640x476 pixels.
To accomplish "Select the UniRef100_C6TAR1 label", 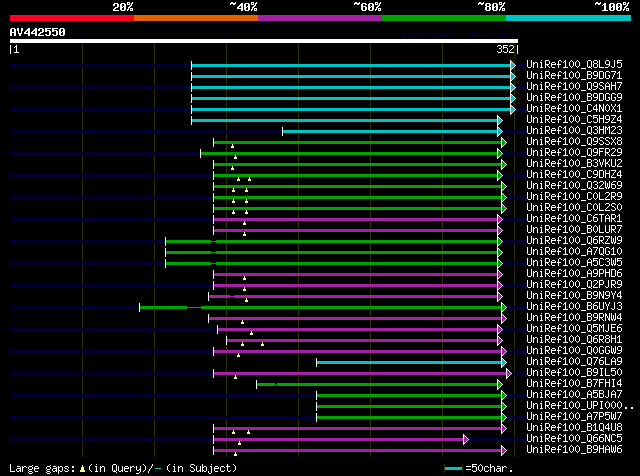I will click(574, 219).
